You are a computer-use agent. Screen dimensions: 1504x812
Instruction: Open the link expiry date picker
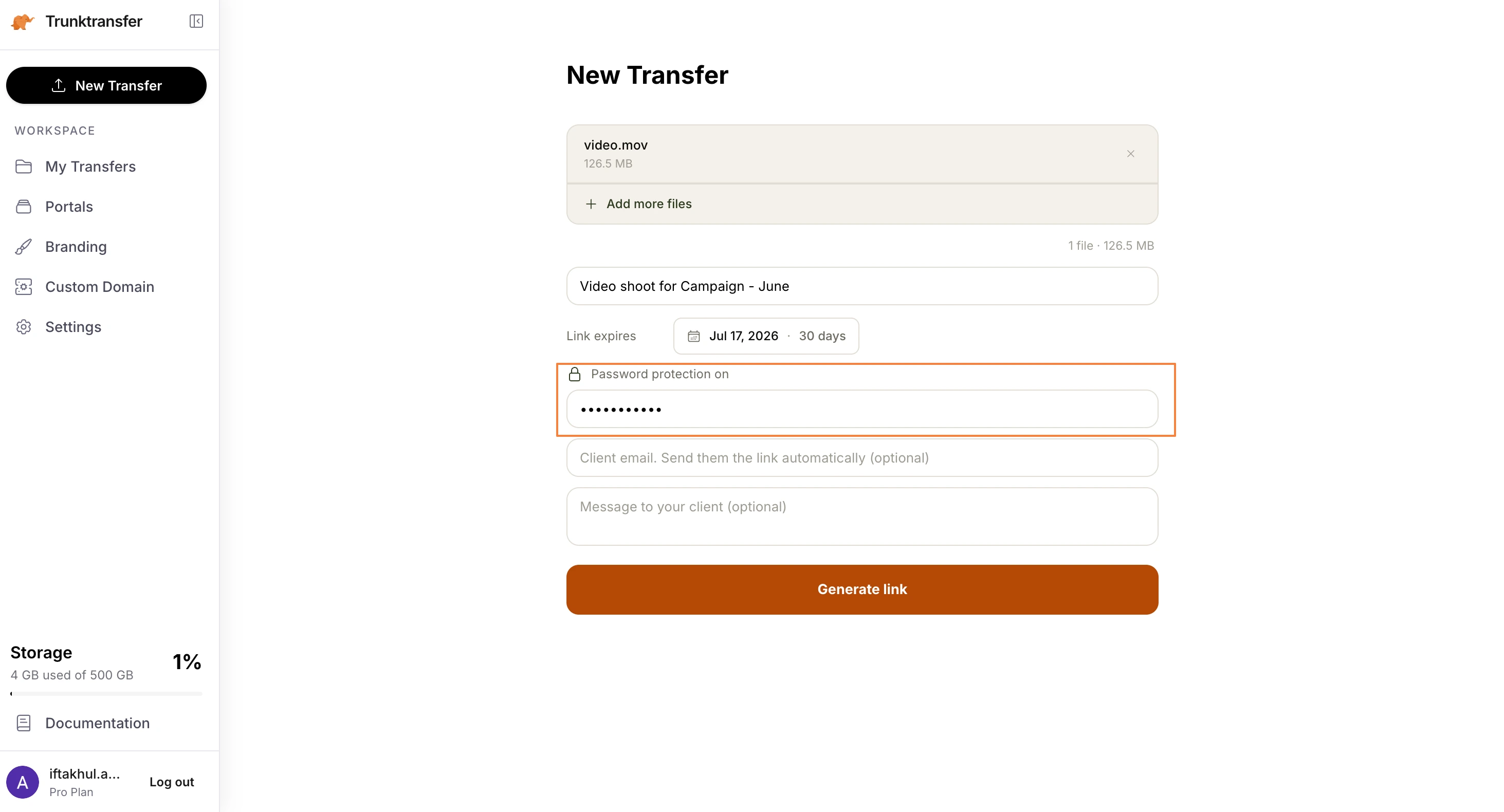click(x=765, y=336)
